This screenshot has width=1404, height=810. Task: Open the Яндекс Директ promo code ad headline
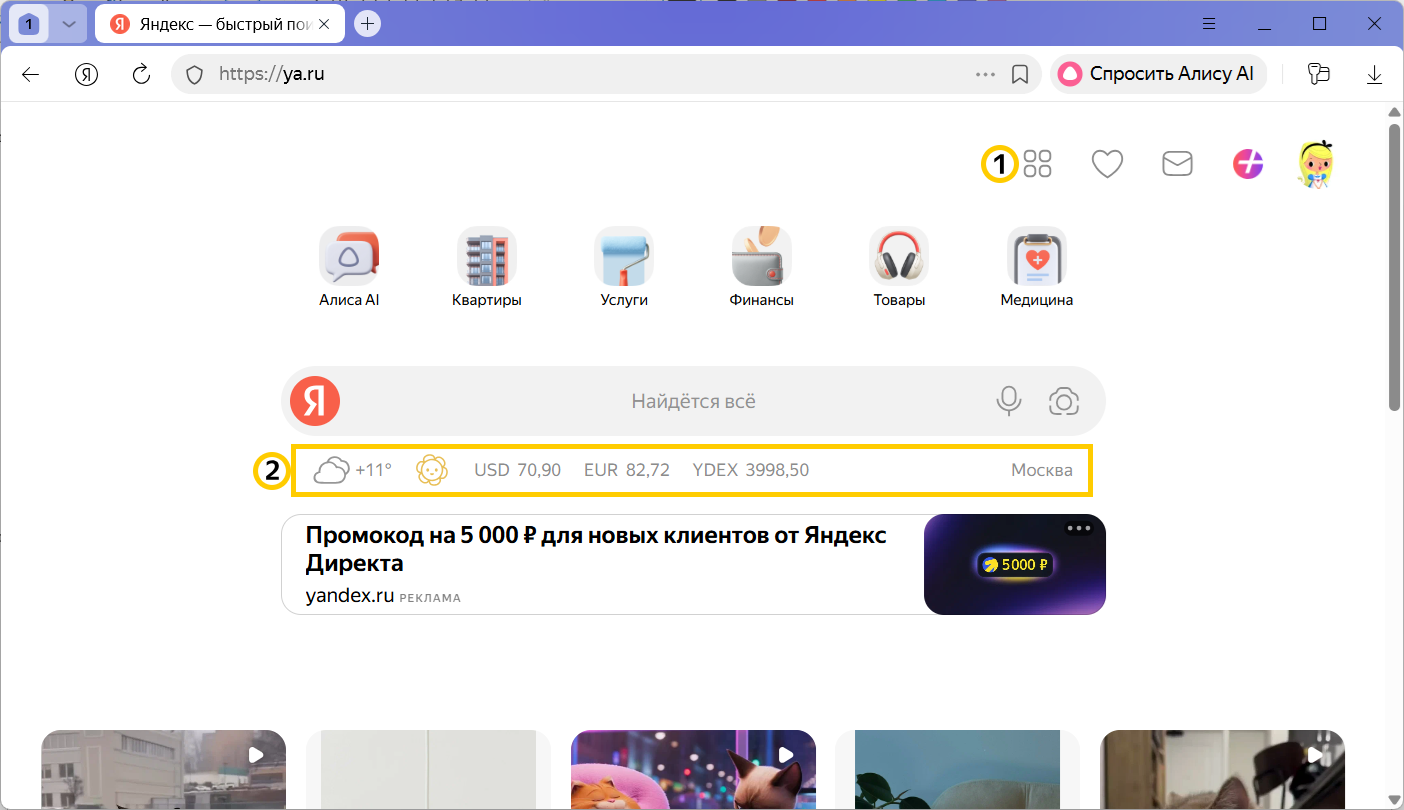(596, 549)
